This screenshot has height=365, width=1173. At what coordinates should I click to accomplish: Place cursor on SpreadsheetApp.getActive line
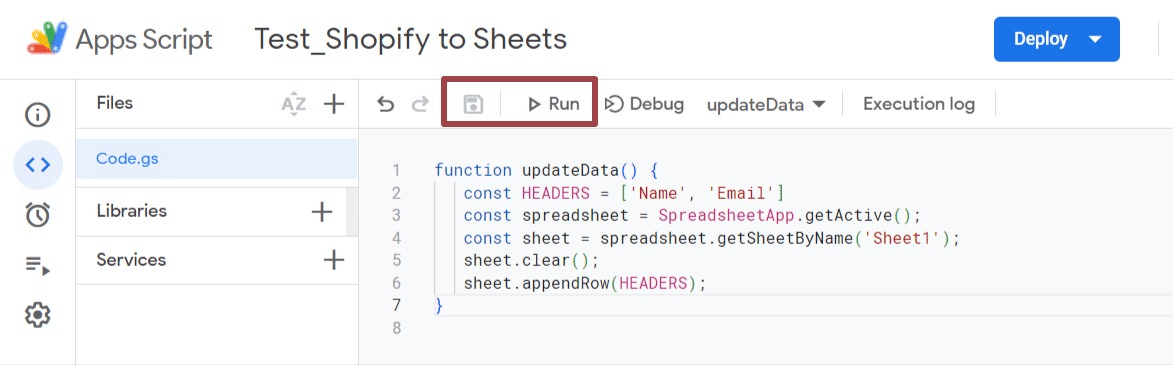pos(692,215)
